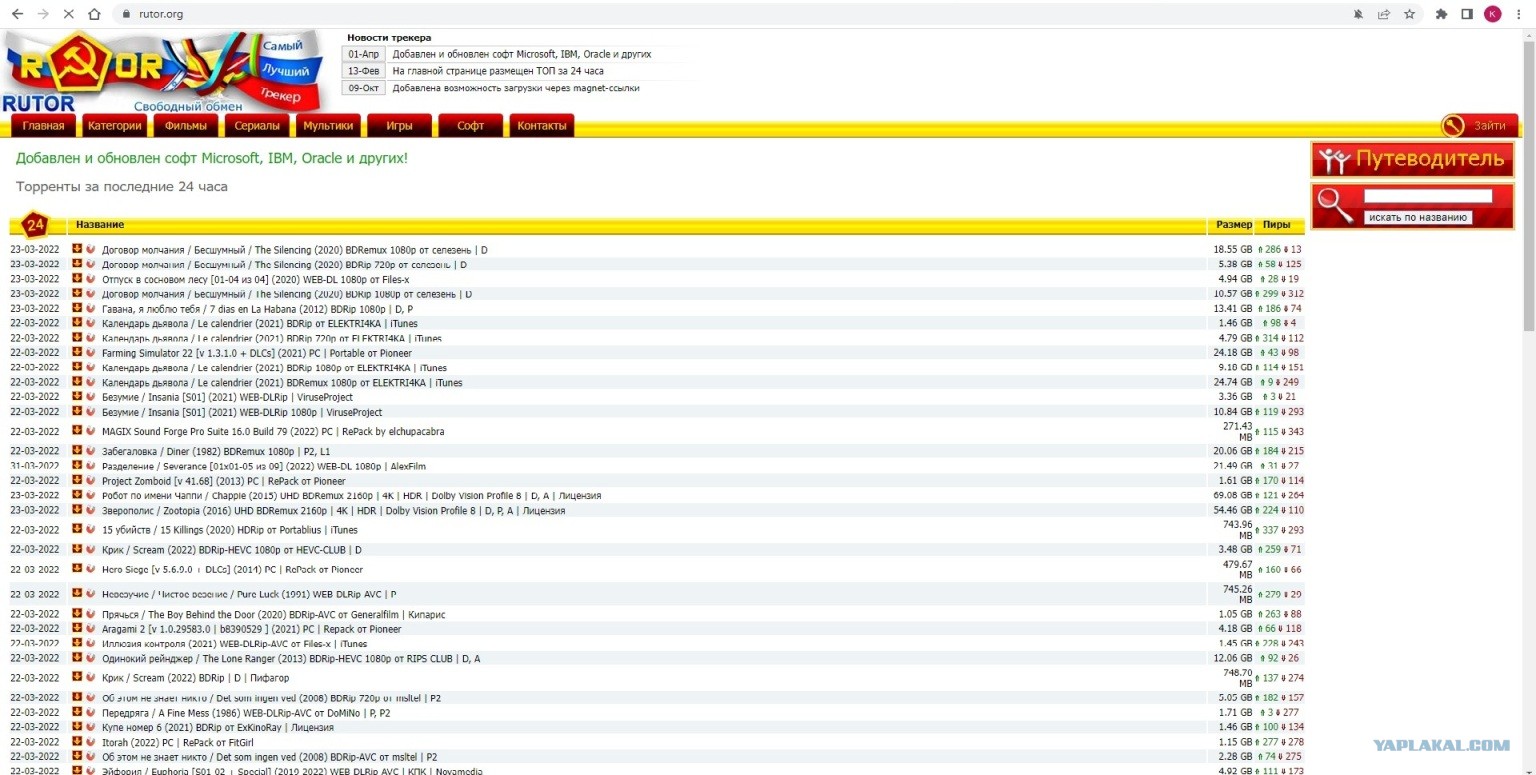Open news about magnet-link downloads
The width and height of the screenshot is (1536, 775).
point(515,88)
